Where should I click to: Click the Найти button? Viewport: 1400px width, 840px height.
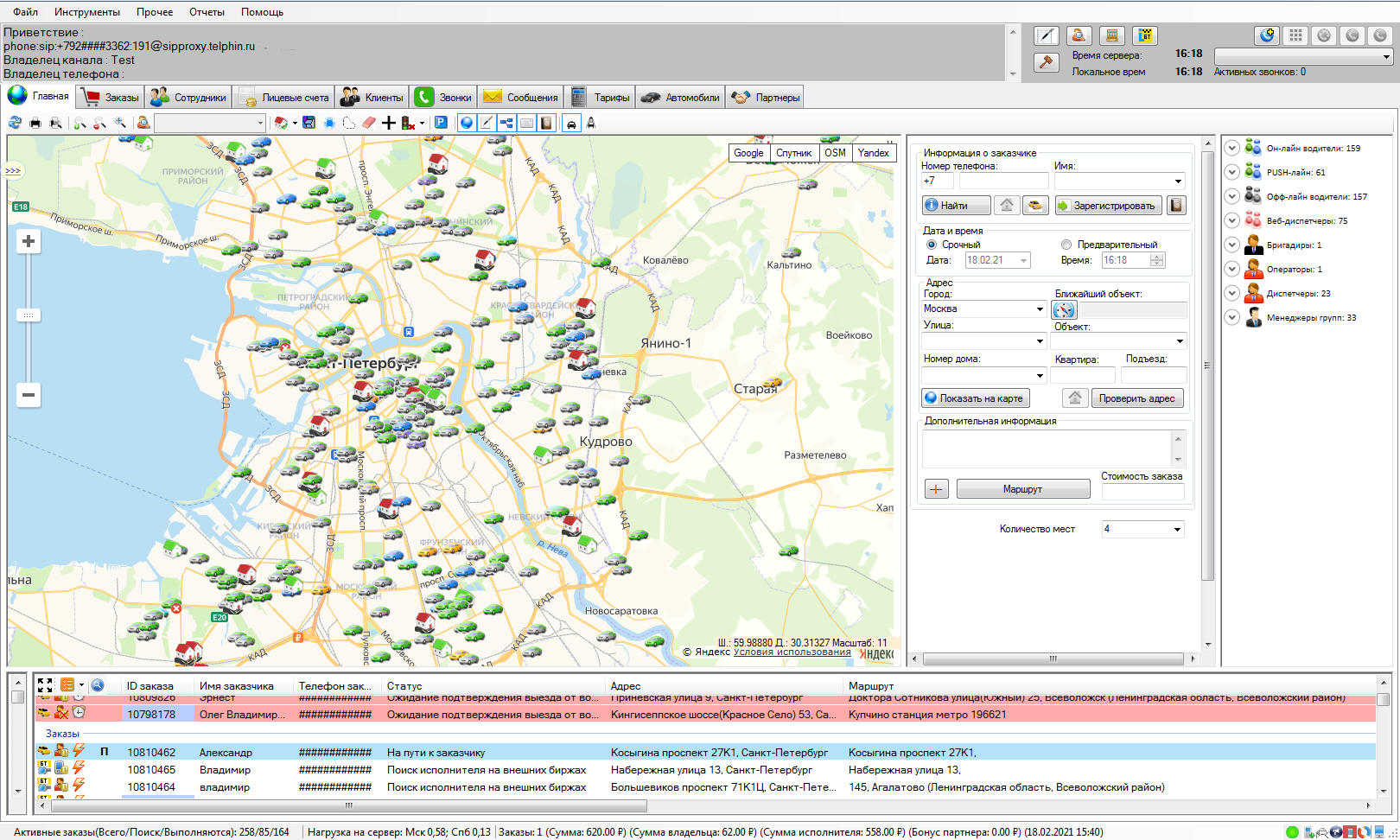pyautogui.click(x=957, y=206)
